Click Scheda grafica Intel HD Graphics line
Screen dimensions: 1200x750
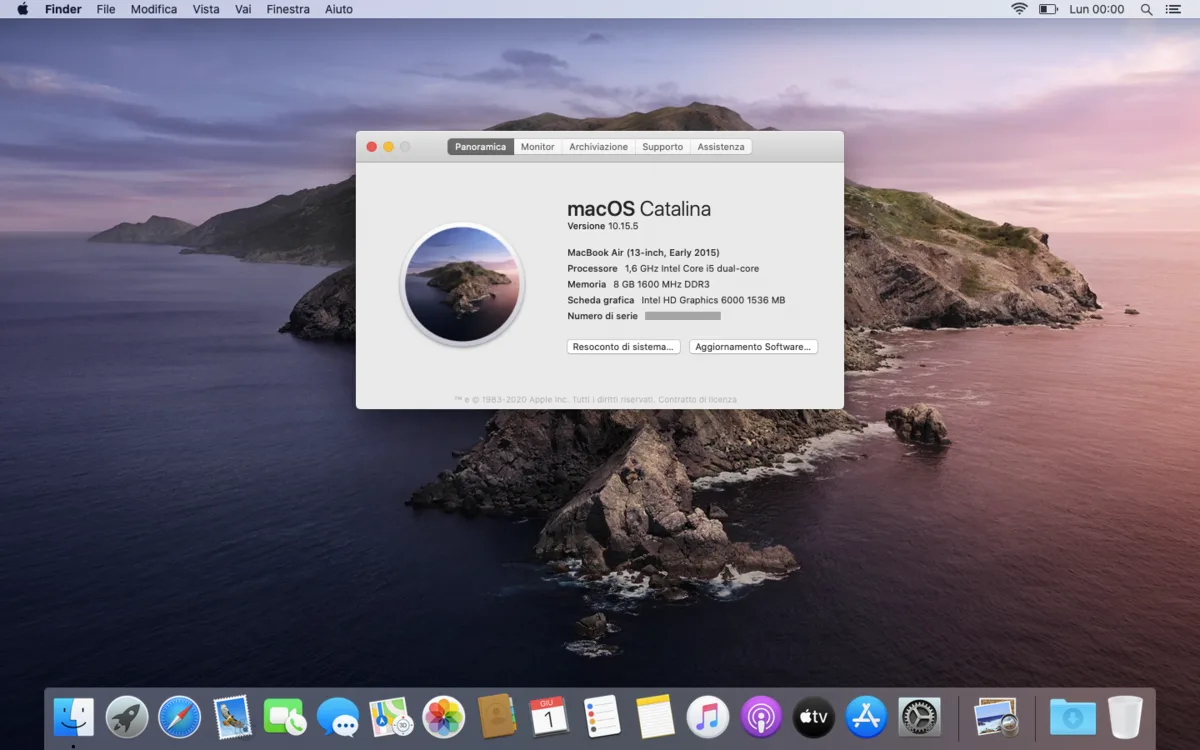pos(676,300)
